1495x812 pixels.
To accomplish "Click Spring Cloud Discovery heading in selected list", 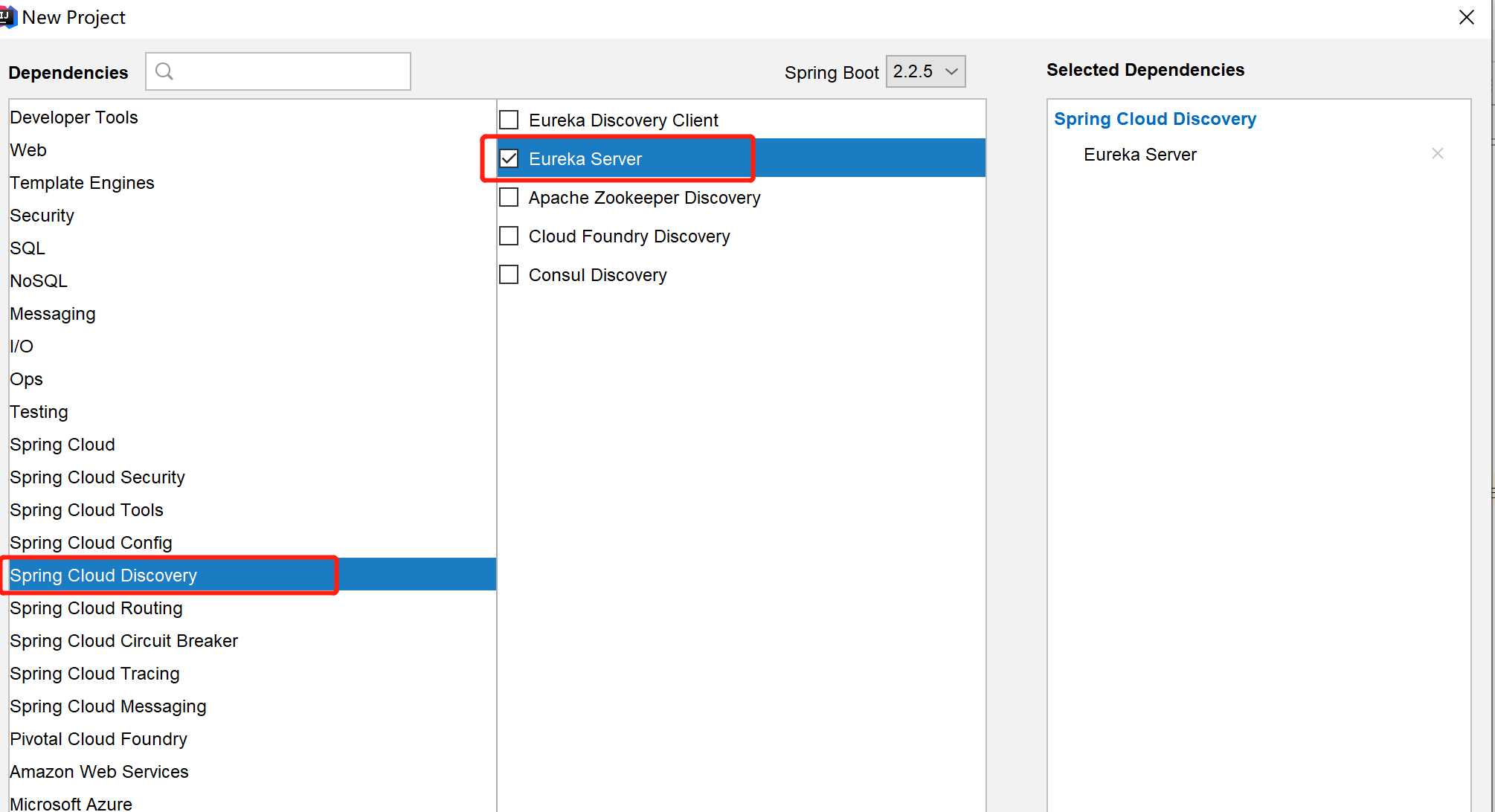I will pyautogui.click(x=1154, y=119).
